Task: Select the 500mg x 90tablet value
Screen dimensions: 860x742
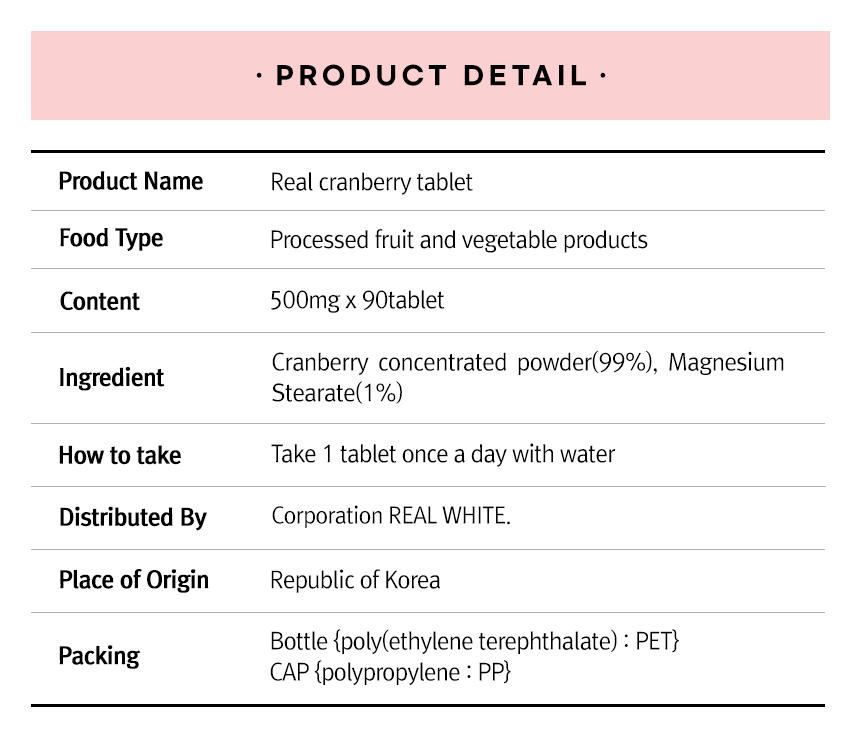Action: click(x=357, y=300)
